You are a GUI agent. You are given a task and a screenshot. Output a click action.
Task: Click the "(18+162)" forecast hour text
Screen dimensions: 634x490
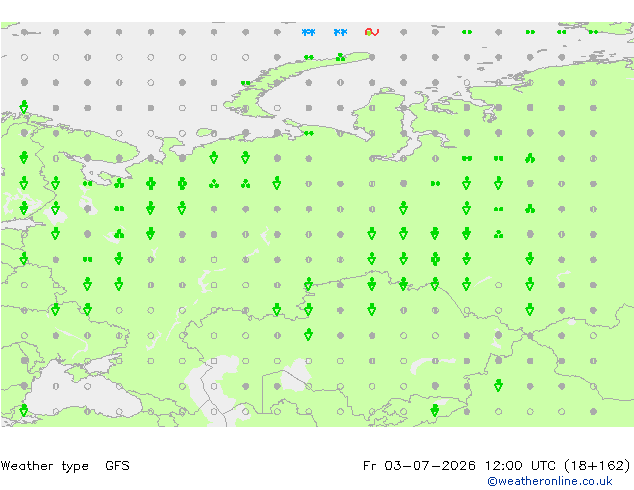click(x=597, y=466)
